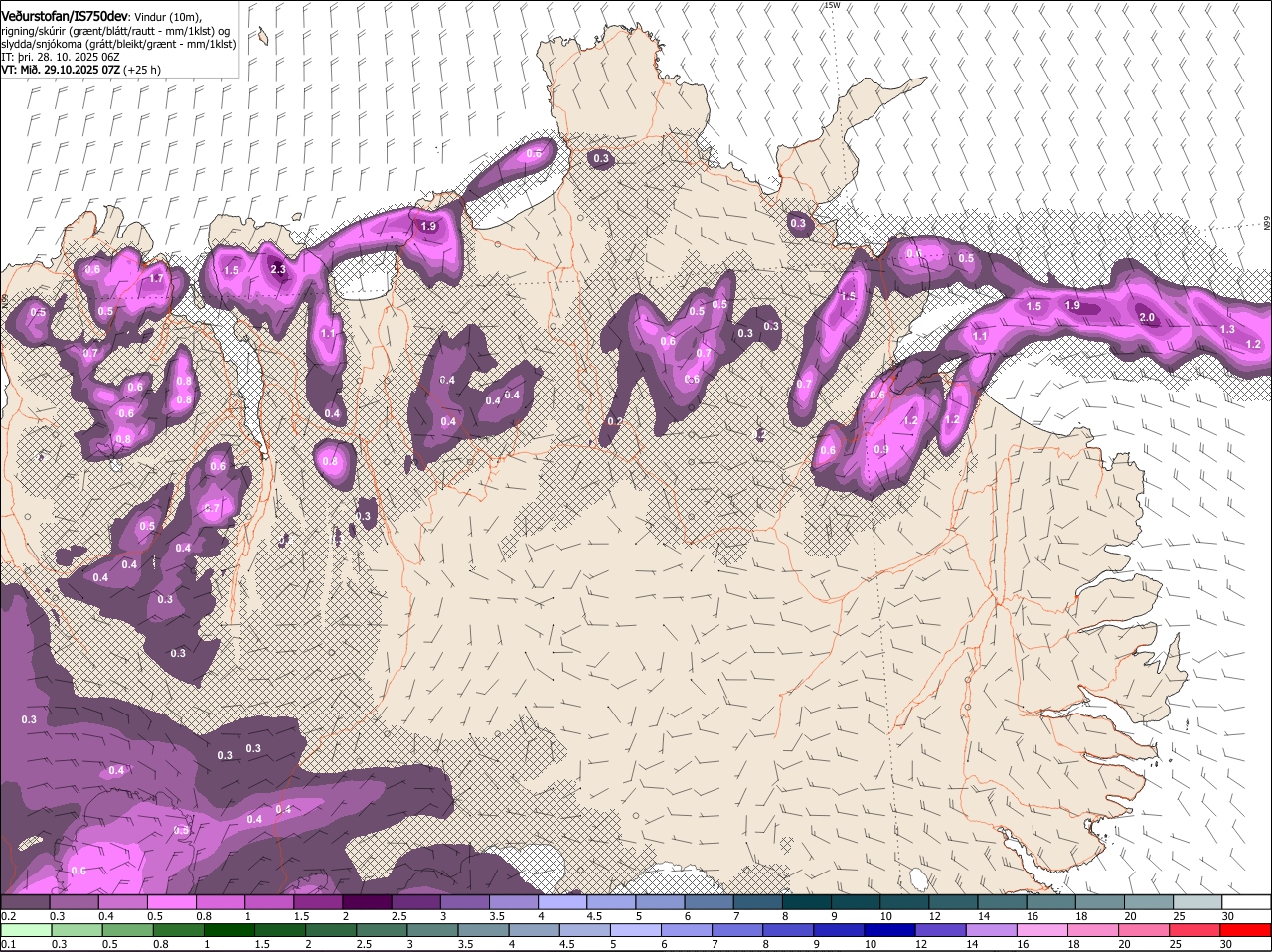Pick the pink lower-row swatch labeled 18
1272x952 pixels.
1096,930
